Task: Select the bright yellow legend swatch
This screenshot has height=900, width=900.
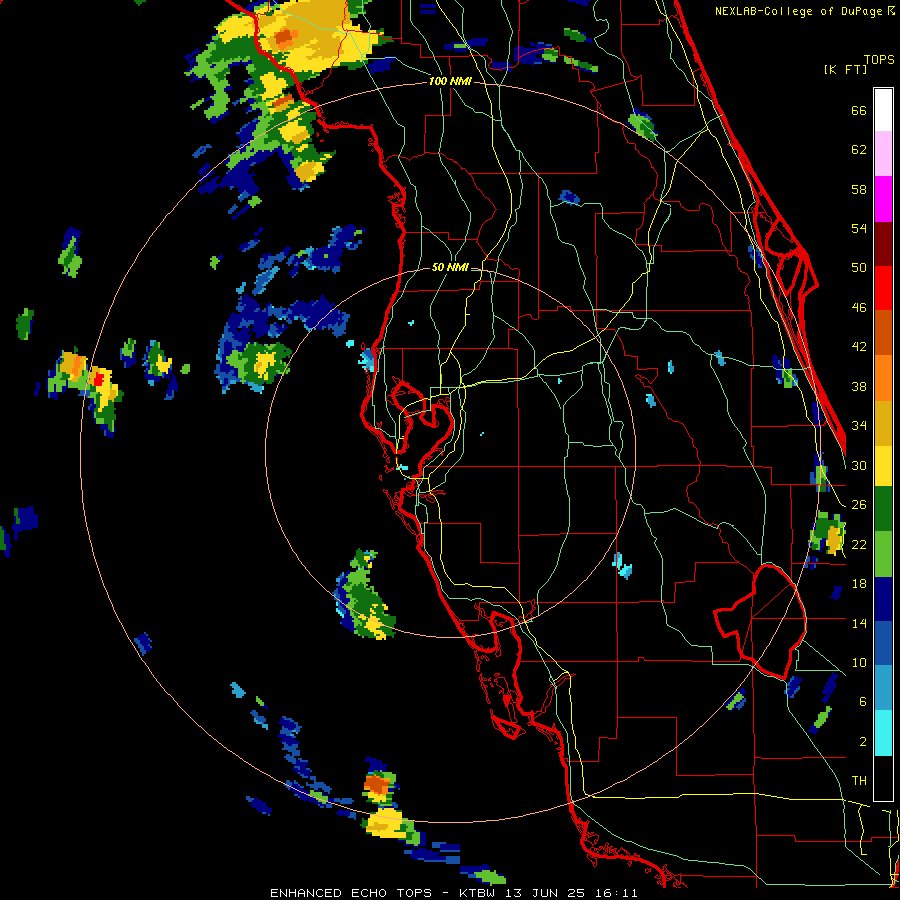Action: [x=883, y=466]
